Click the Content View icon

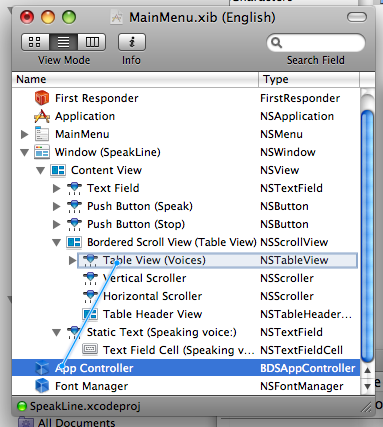pos(58,170)
